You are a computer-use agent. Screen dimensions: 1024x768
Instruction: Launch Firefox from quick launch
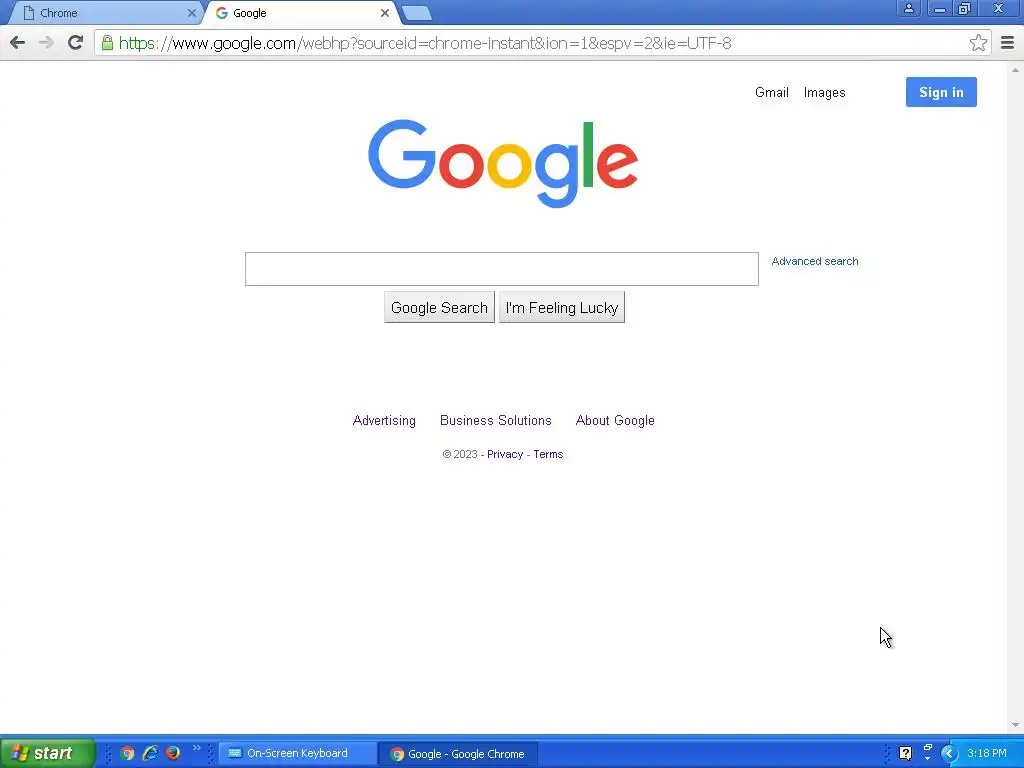click(x=173, y=754)
